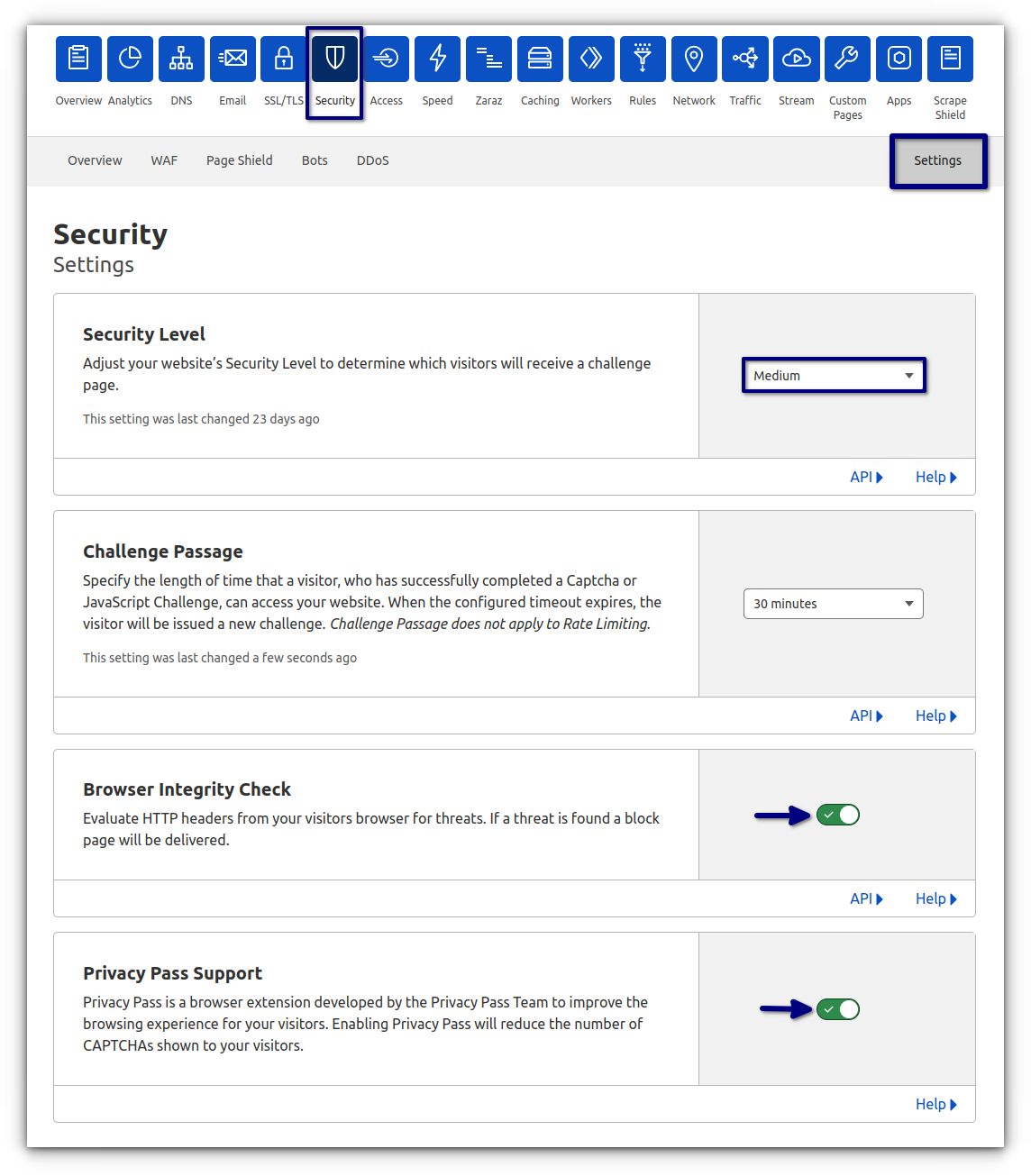The width and height of the screenshot is (1031, 1176).
Task: Switch to the WAF tab
Action: click(x=164, y=160)
